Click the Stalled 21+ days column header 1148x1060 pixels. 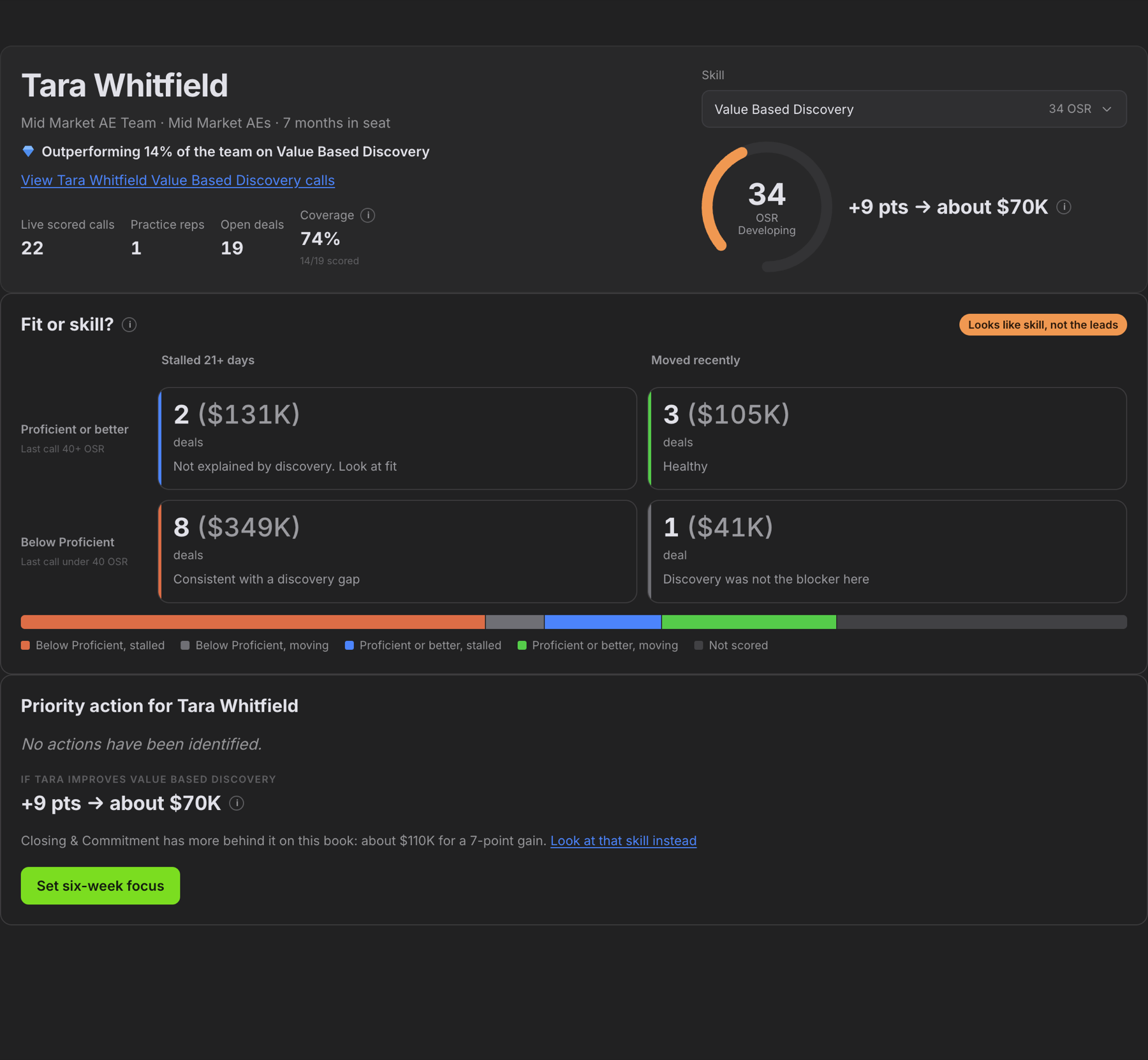[208, 360]
